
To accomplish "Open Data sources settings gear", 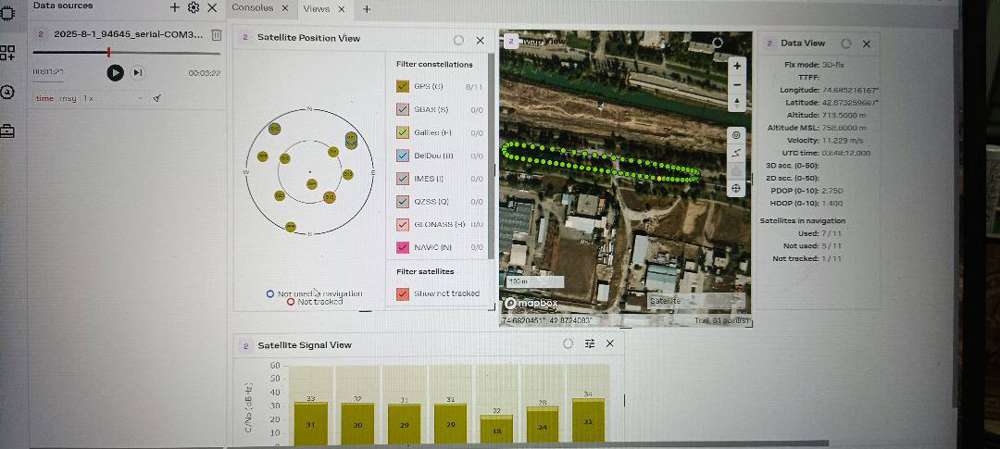I will click(x=193, y=7).
